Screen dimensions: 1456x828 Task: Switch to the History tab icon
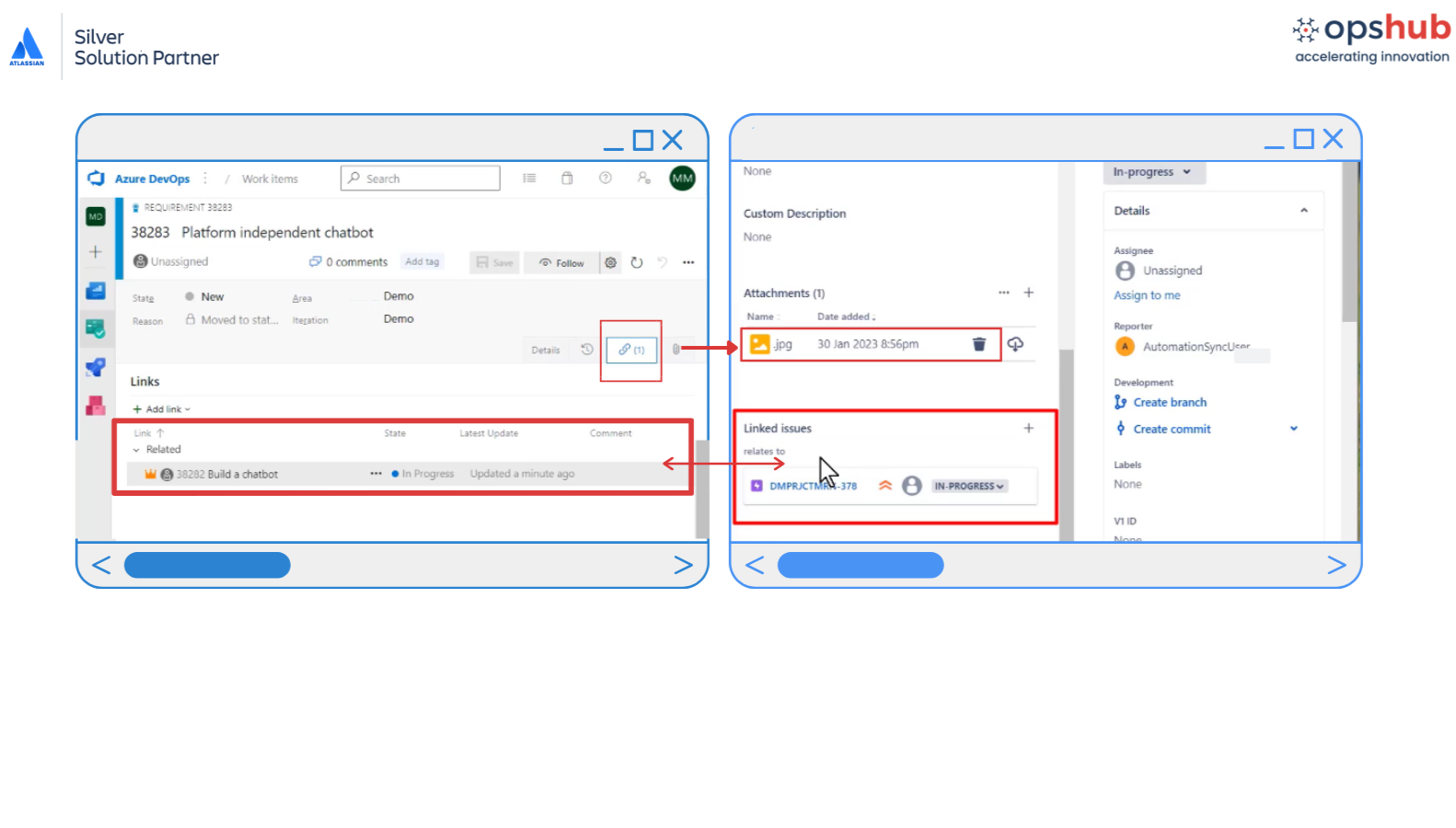(587, 350)
